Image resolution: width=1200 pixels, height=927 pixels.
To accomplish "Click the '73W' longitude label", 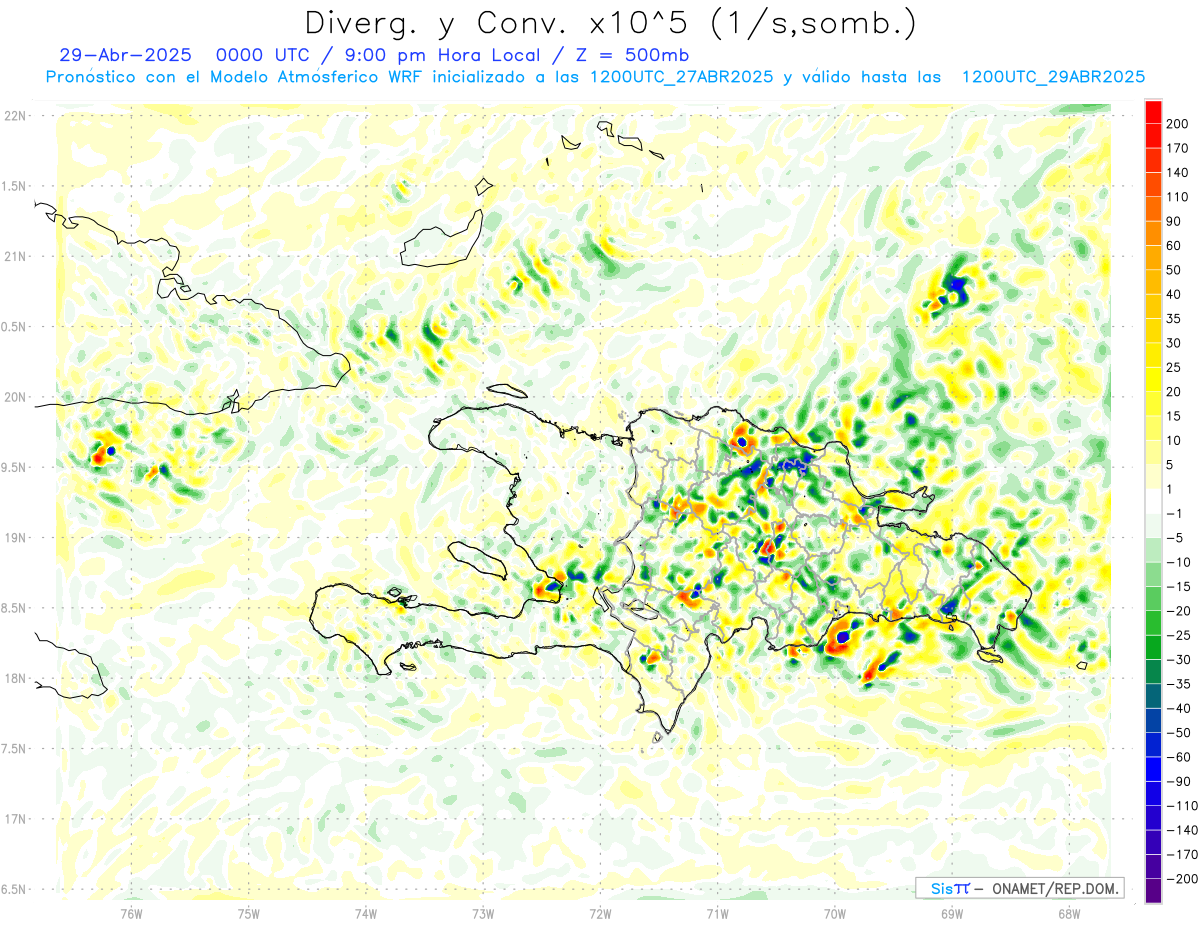I will [x=483, y=912].
